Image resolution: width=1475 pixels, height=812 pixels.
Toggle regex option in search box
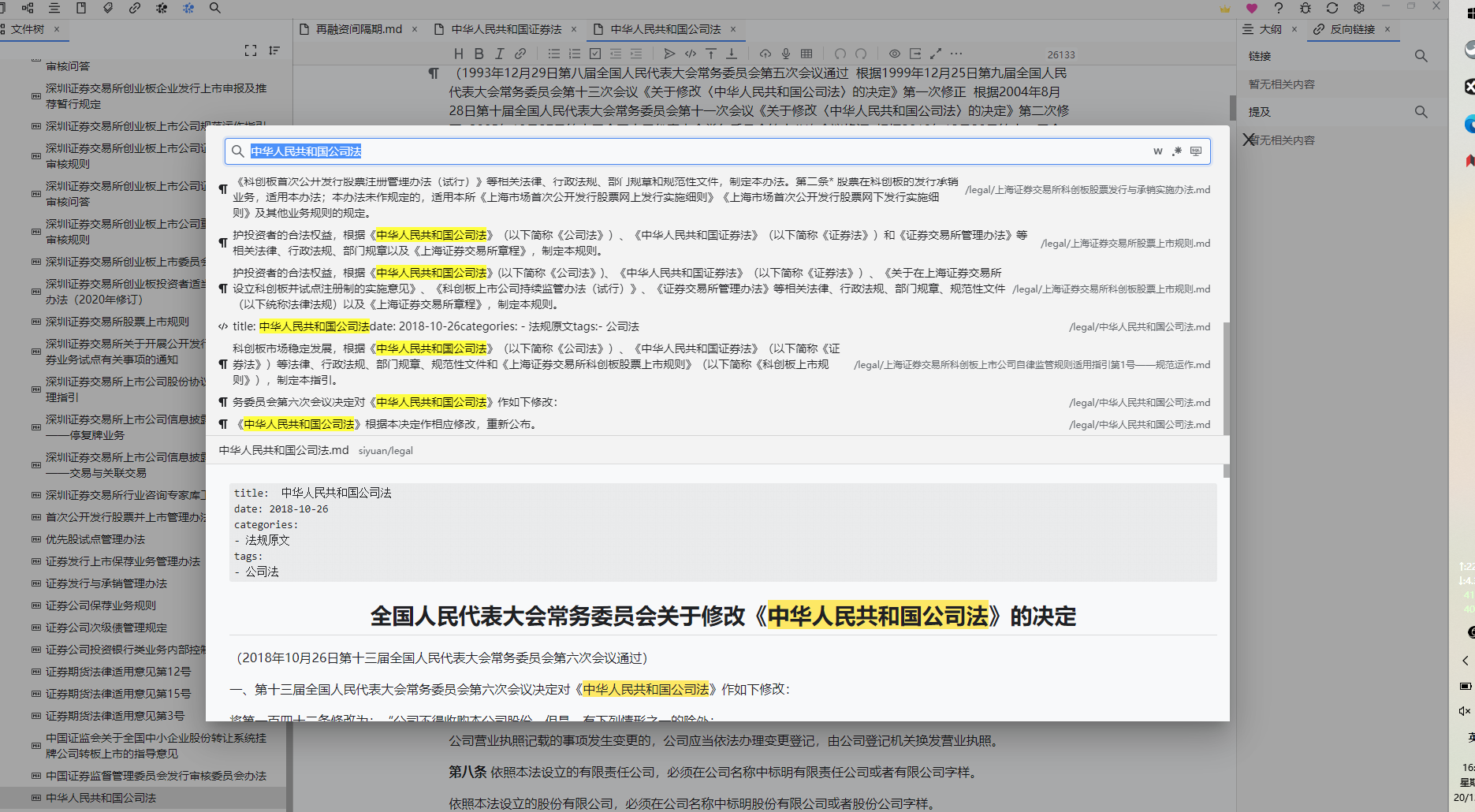tap(1177, 151)
